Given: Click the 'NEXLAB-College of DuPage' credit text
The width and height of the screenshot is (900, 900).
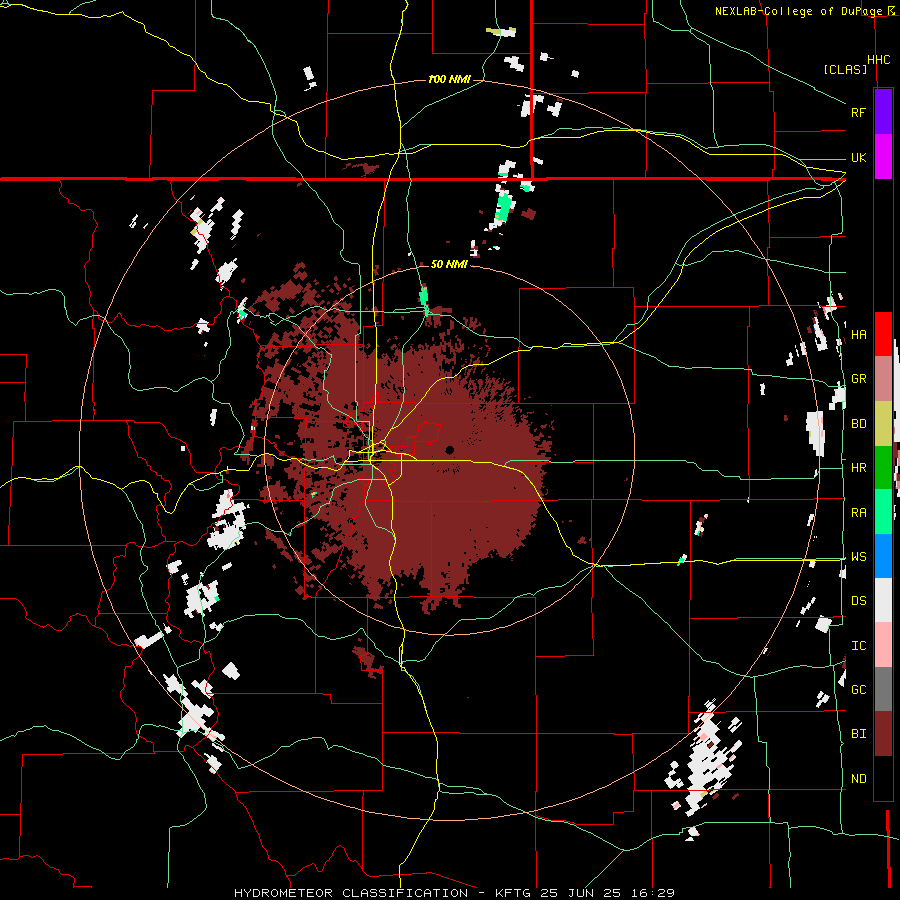Looking at the screenshot, I should coord(798,11).
